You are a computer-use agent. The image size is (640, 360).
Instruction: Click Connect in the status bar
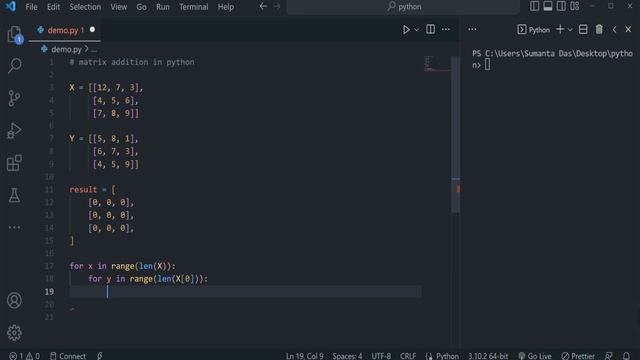(x=68, y=356)
